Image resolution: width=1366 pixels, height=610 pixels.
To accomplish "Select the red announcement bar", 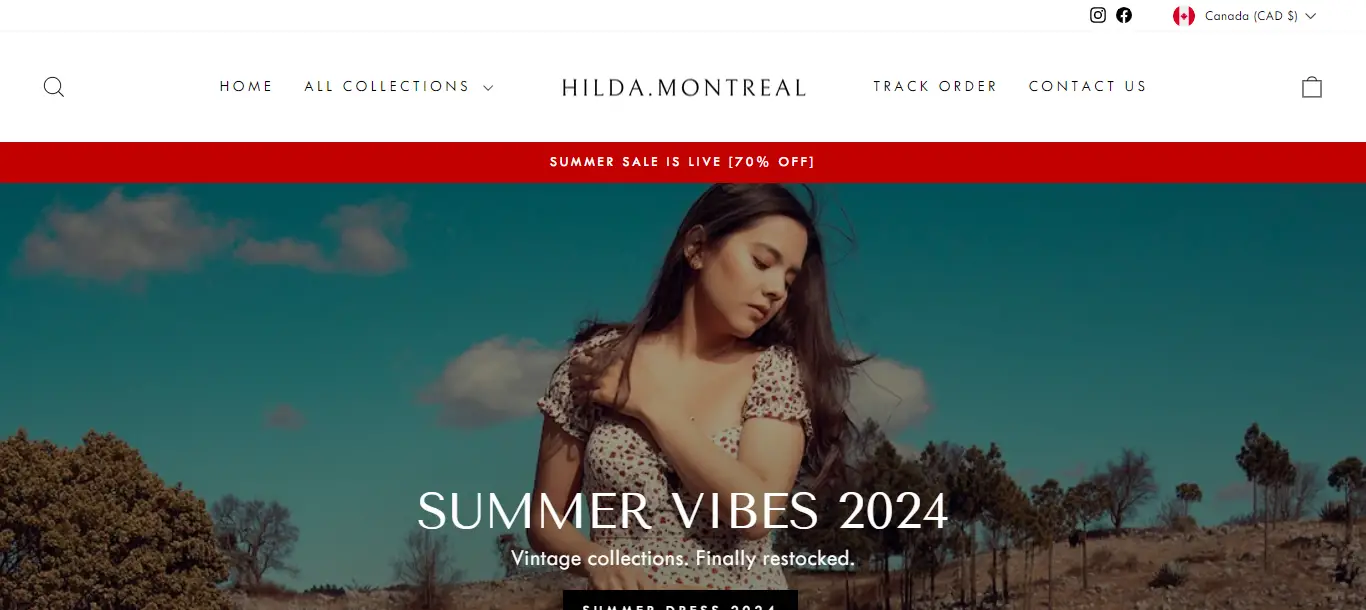I will [x=683, y=162].
